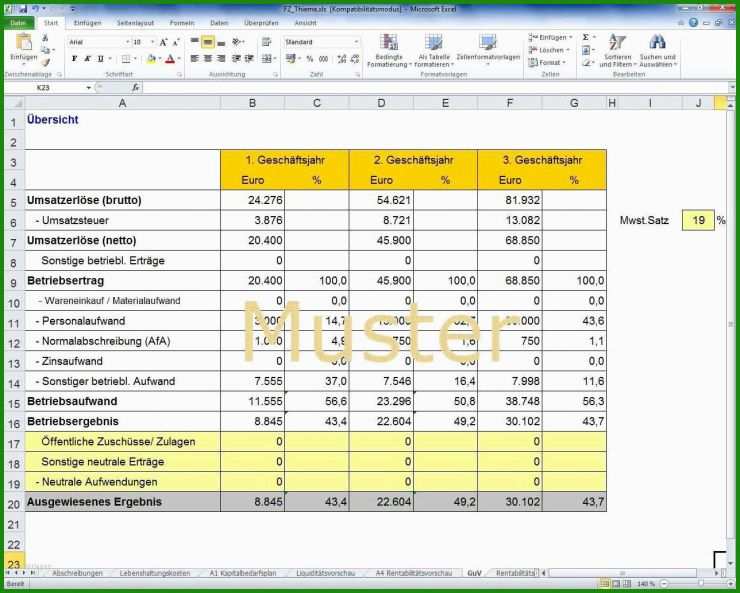Switch to the Seitenlayout ribbon tab

point(135,23)
